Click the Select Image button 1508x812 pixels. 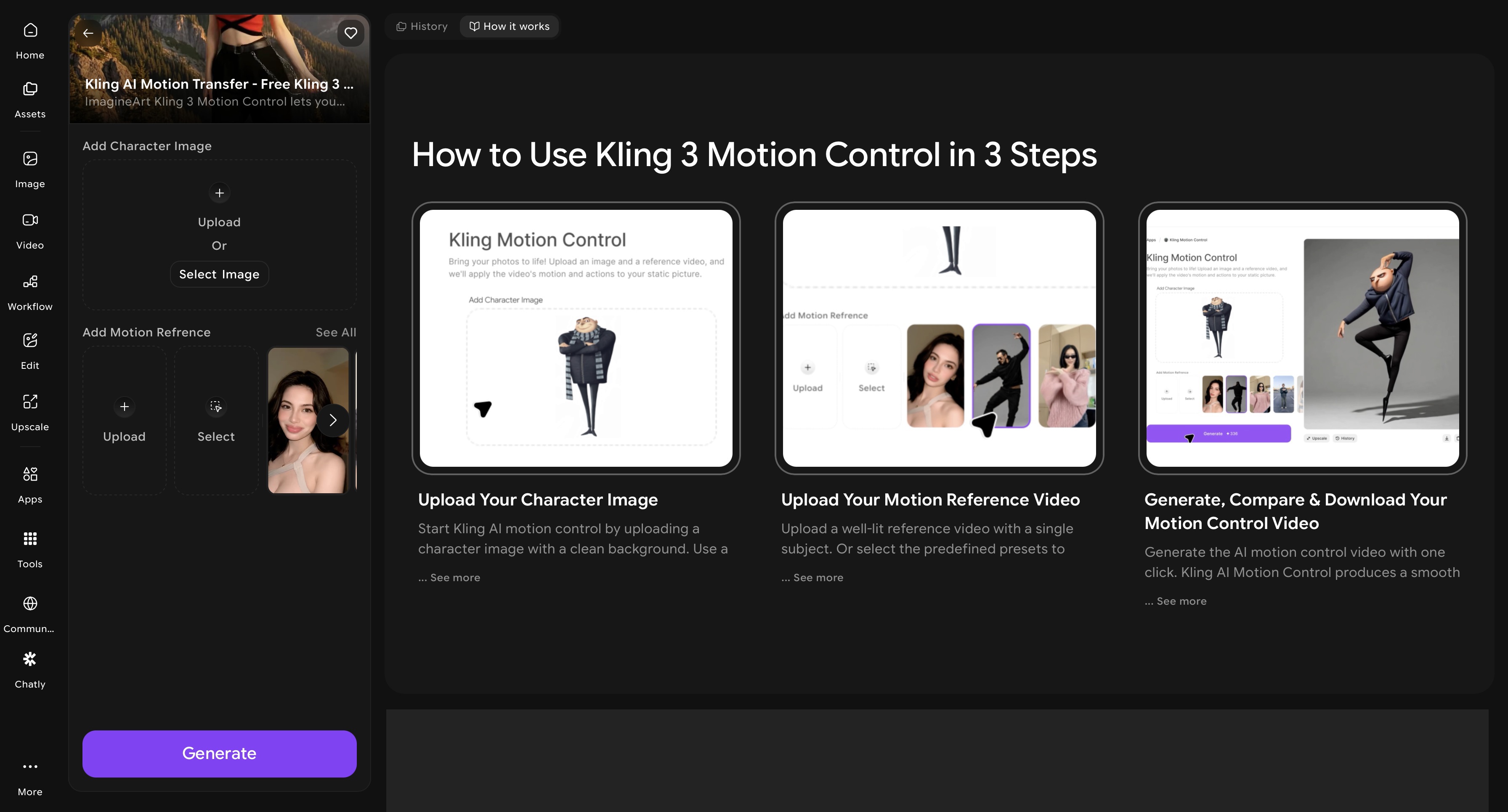(x=219, y=274)
